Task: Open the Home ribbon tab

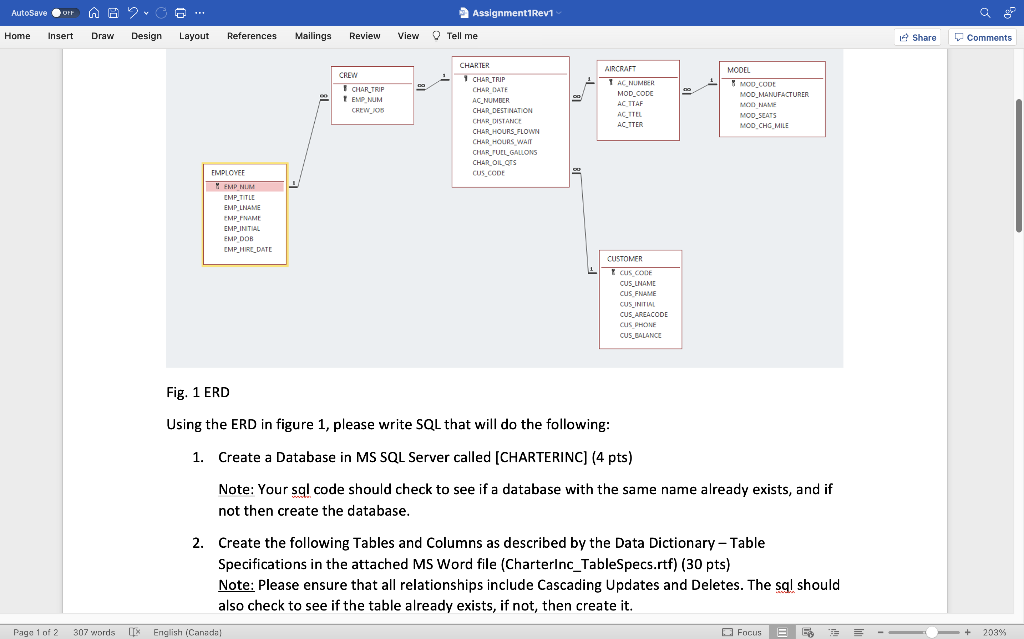Action: point(17,36)
